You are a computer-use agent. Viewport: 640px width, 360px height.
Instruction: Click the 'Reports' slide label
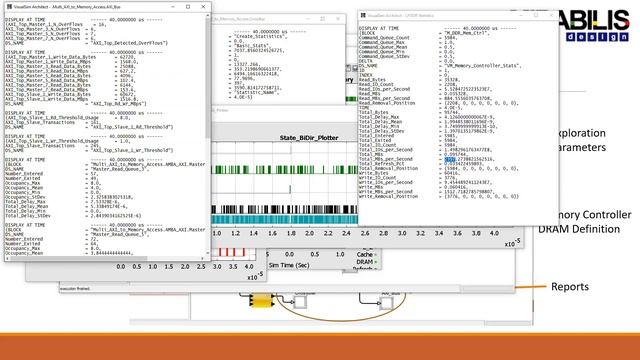coord(570,287)
